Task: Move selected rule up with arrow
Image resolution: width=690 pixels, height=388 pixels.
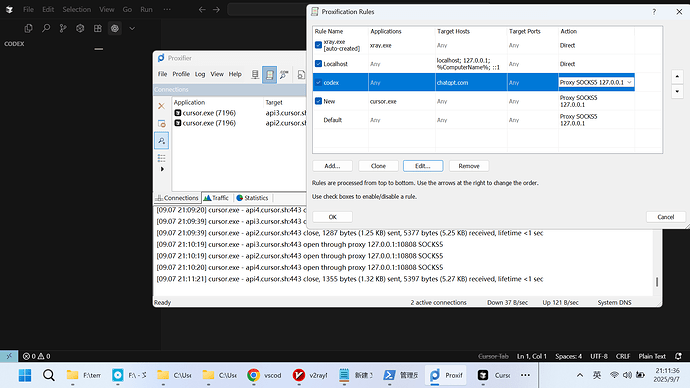Action: [677, 77]
